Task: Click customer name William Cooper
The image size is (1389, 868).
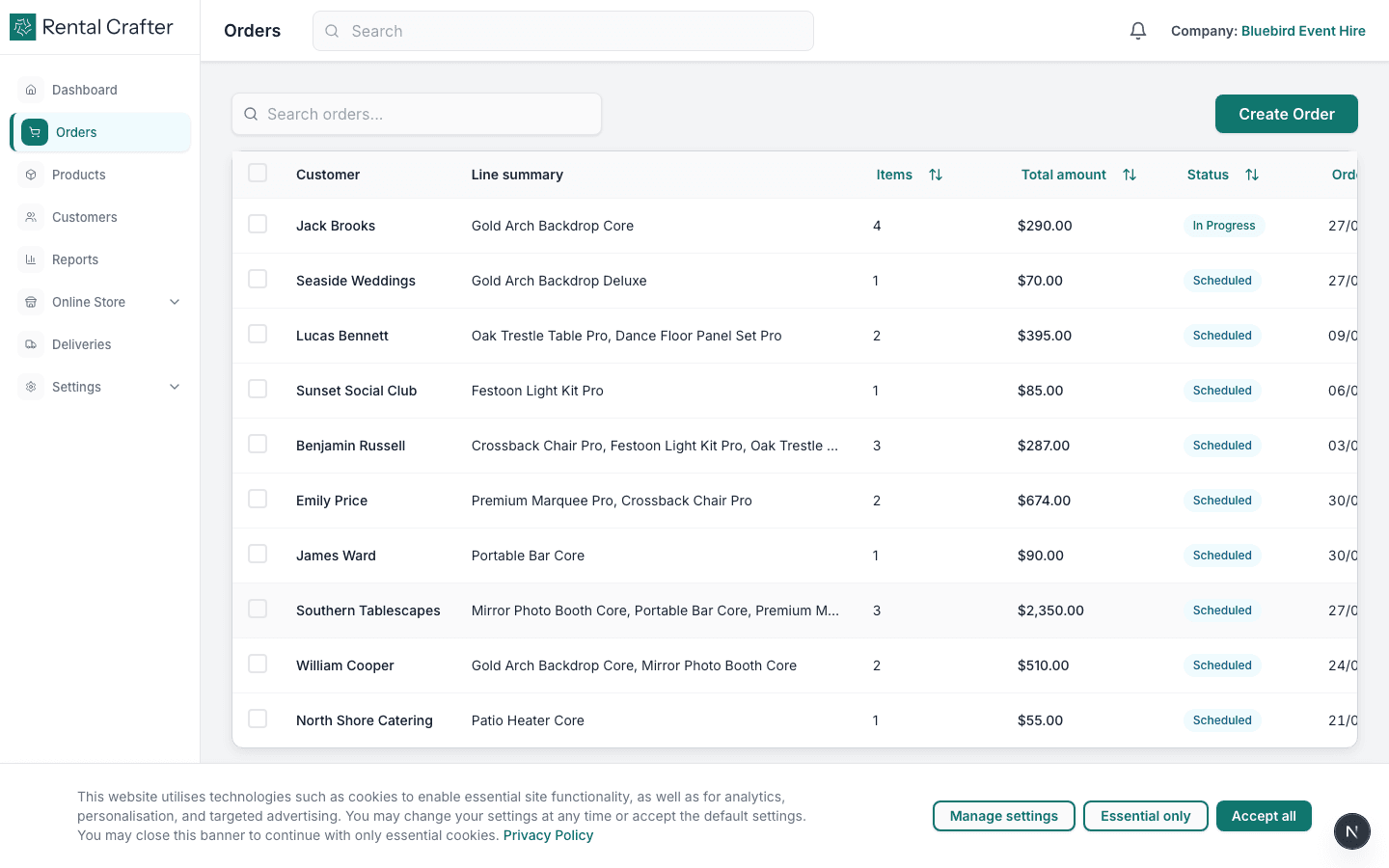Action: tap(345, 665)
